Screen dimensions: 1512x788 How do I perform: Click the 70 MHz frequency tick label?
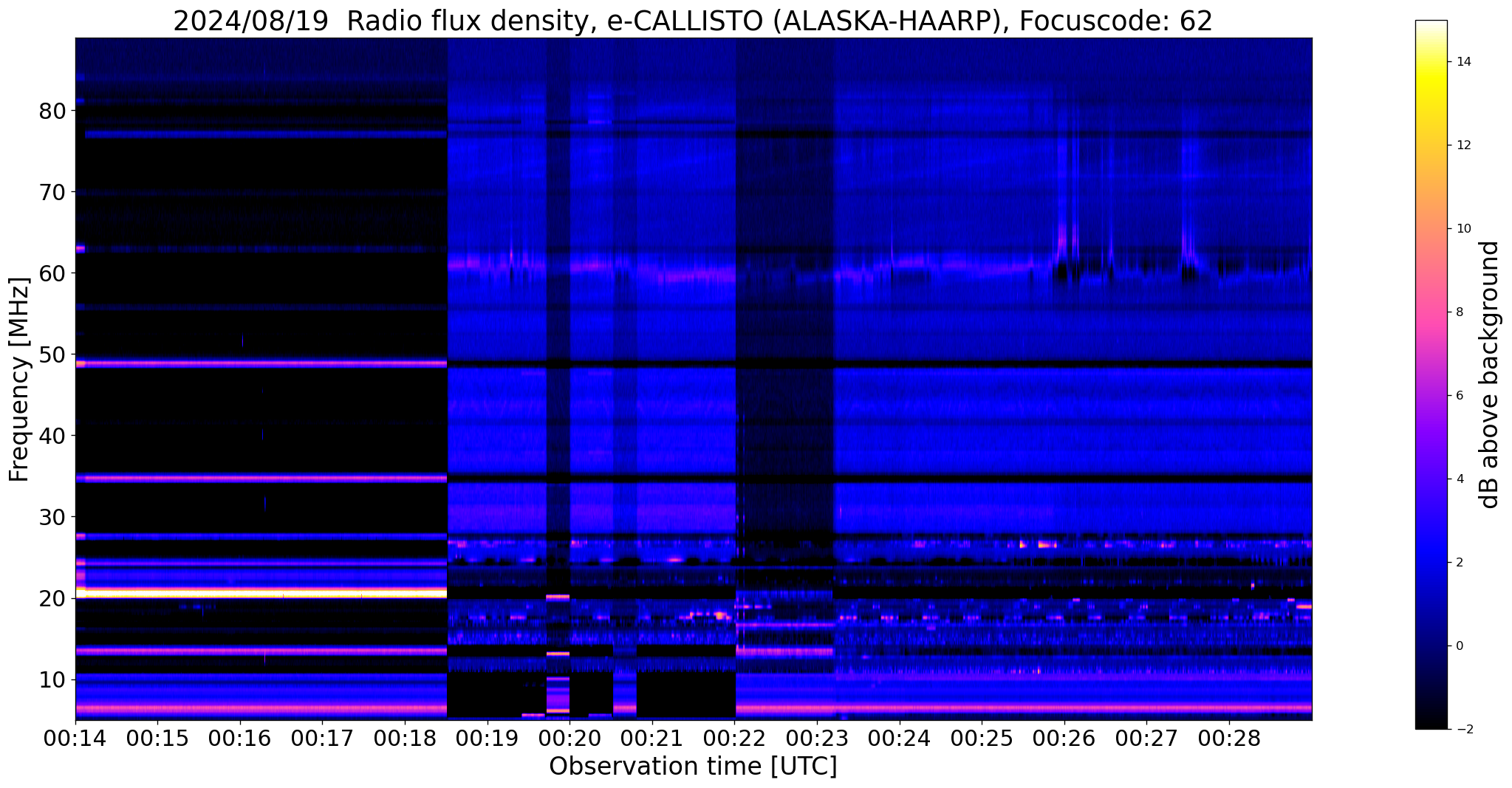52,192
